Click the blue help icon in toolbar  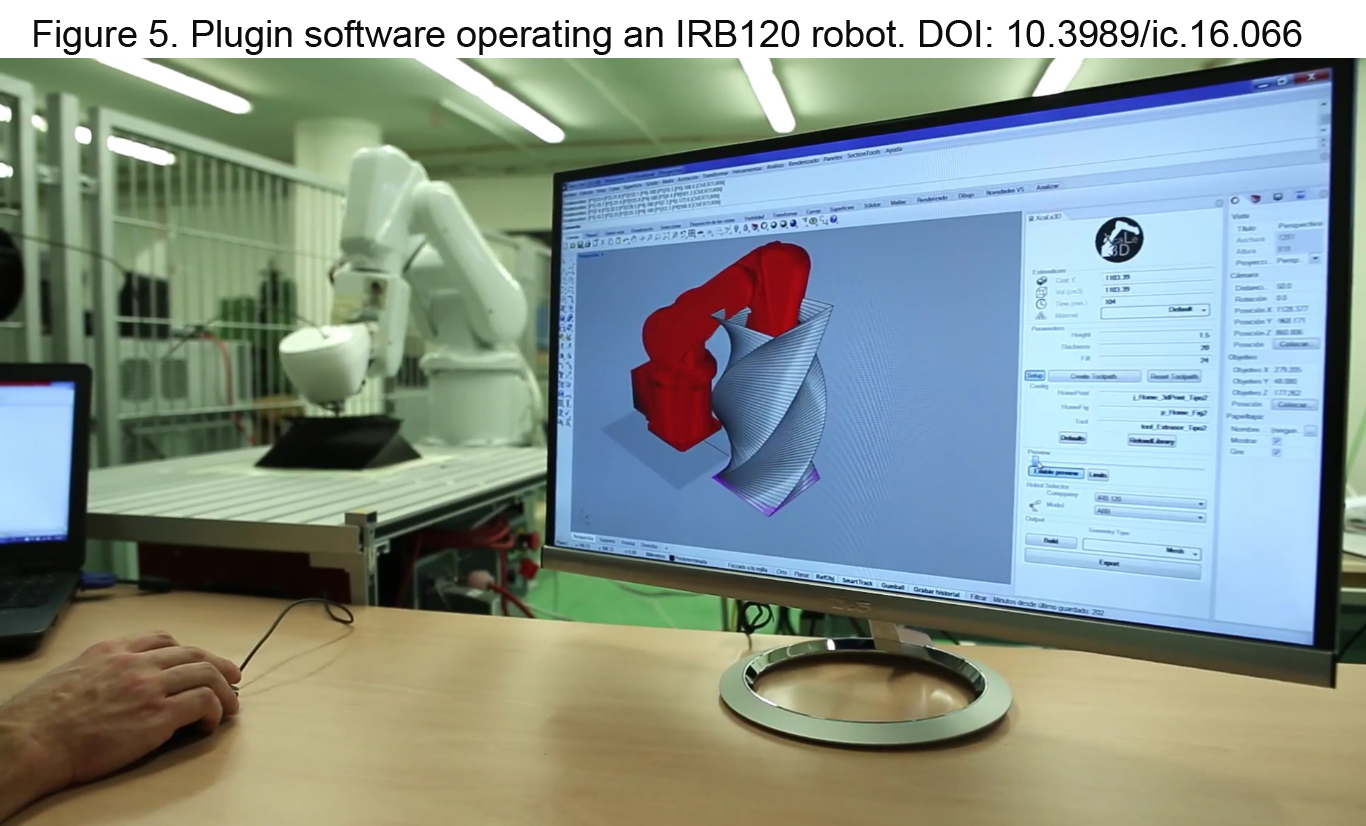pyautogui.click(x=834, y=219)
